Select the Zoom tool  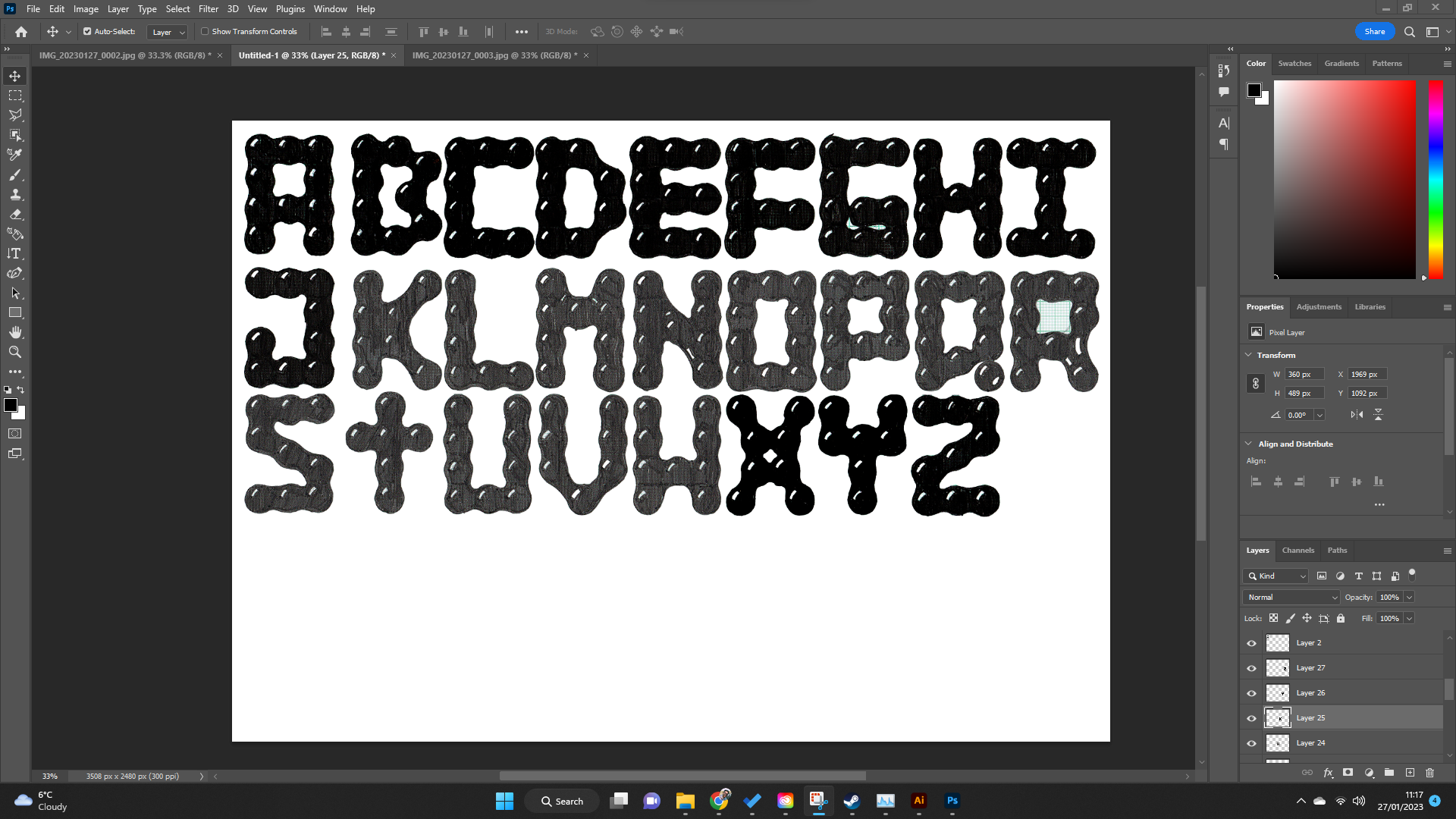click(15, 352)
